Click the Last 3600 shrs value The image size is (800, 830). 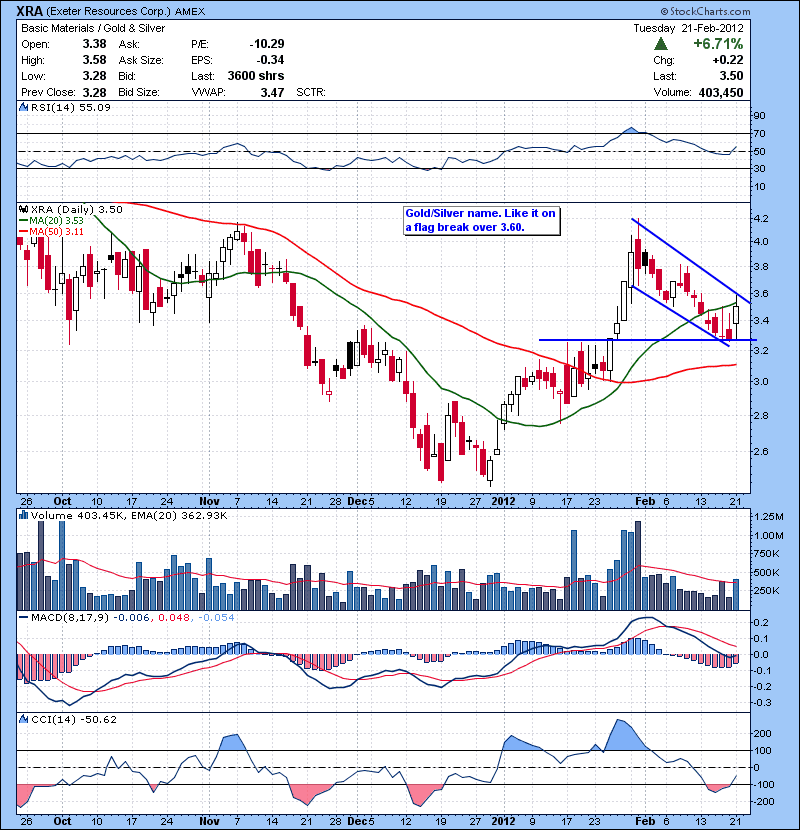click(256, 76)
